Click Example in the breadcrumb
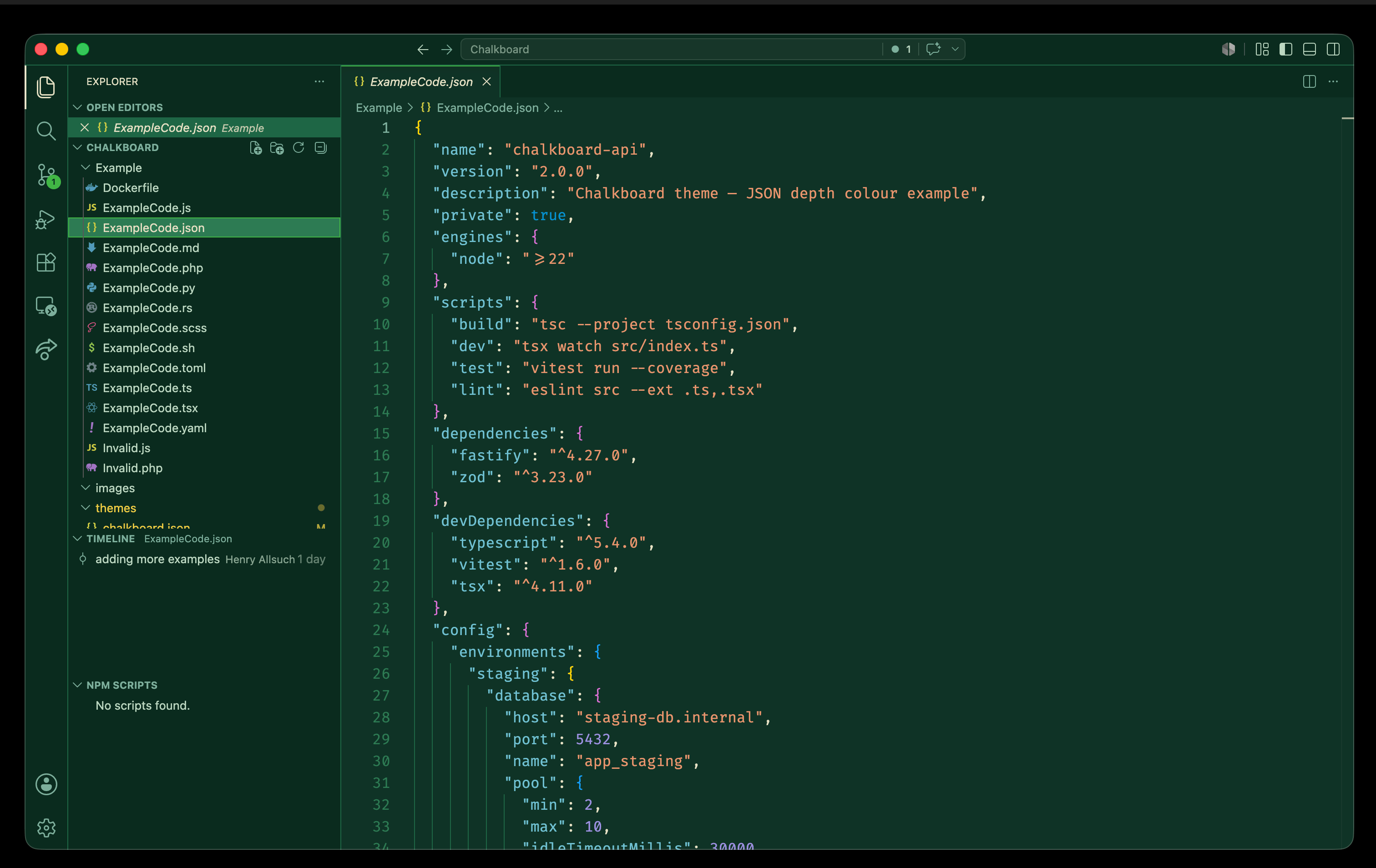The width and height of the screenshot is (1376, 868). pos(379,107)
